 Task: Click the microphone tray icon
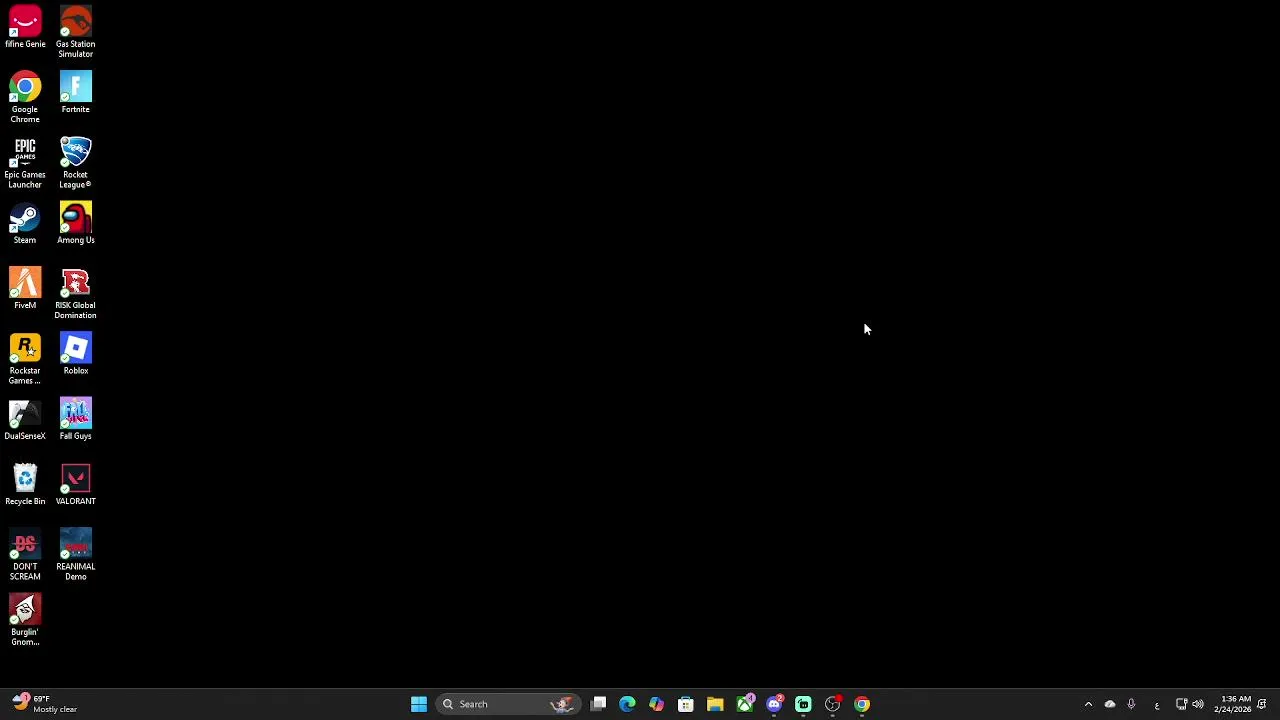pyautogui.click(x=1131, y=704)
